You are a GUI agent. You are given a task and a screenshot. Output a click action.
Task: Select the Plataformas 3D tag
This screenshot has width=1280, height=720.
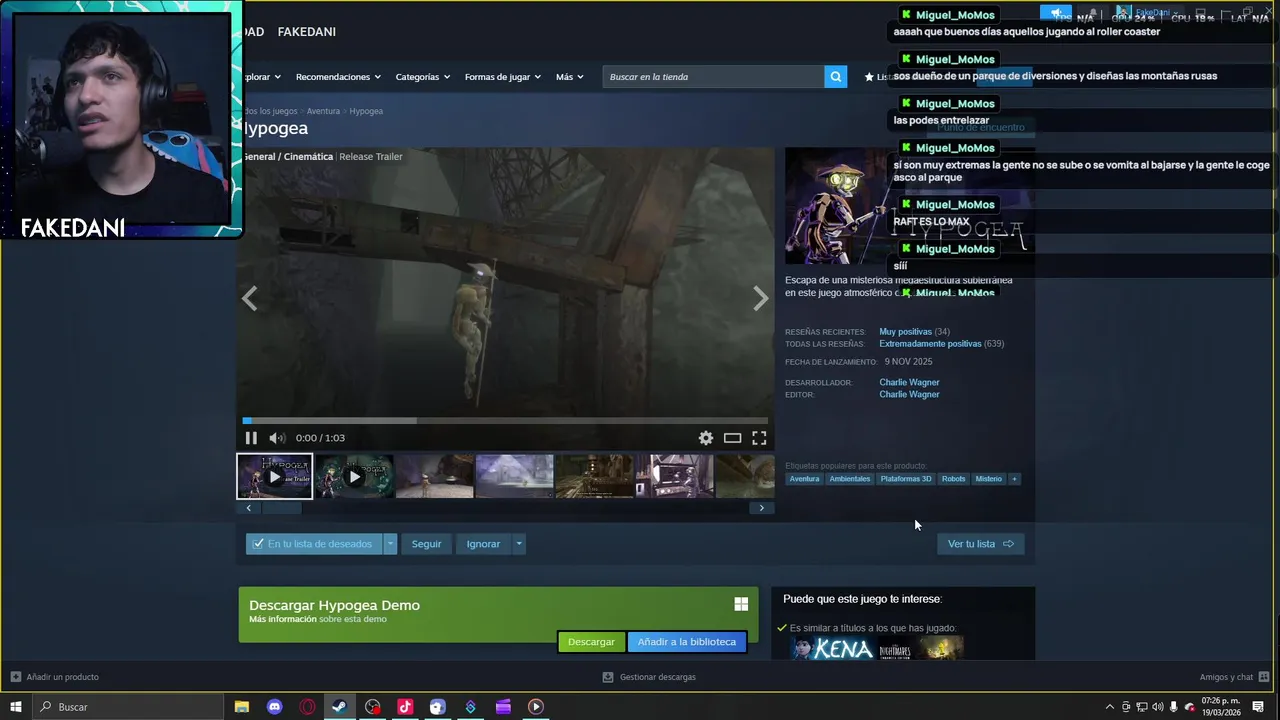click(906, 479)
